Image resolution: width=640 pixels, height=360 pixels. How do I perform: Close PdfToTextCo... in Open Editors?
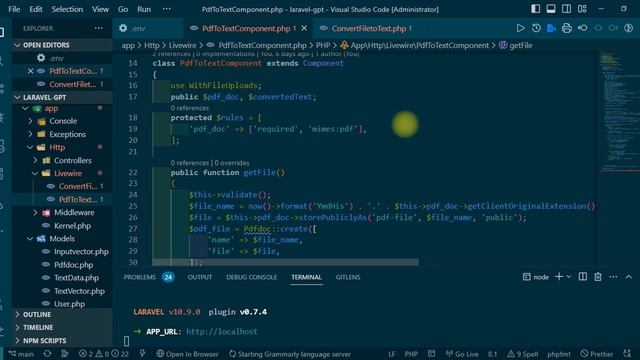[x=30, y=71]
